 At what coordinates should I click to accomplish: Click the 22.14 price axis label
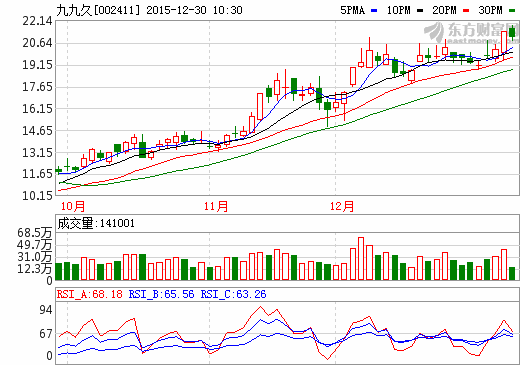coord(37,21)
